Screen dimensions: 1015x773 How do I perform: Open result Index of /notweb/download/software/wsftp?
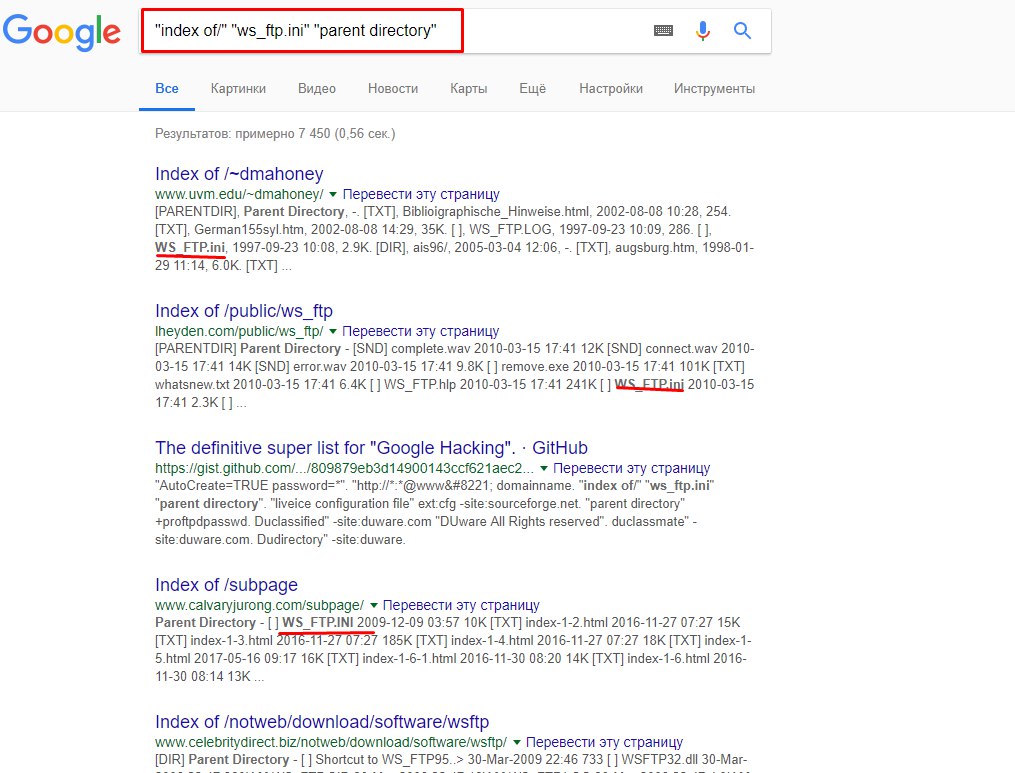[322, 722]
